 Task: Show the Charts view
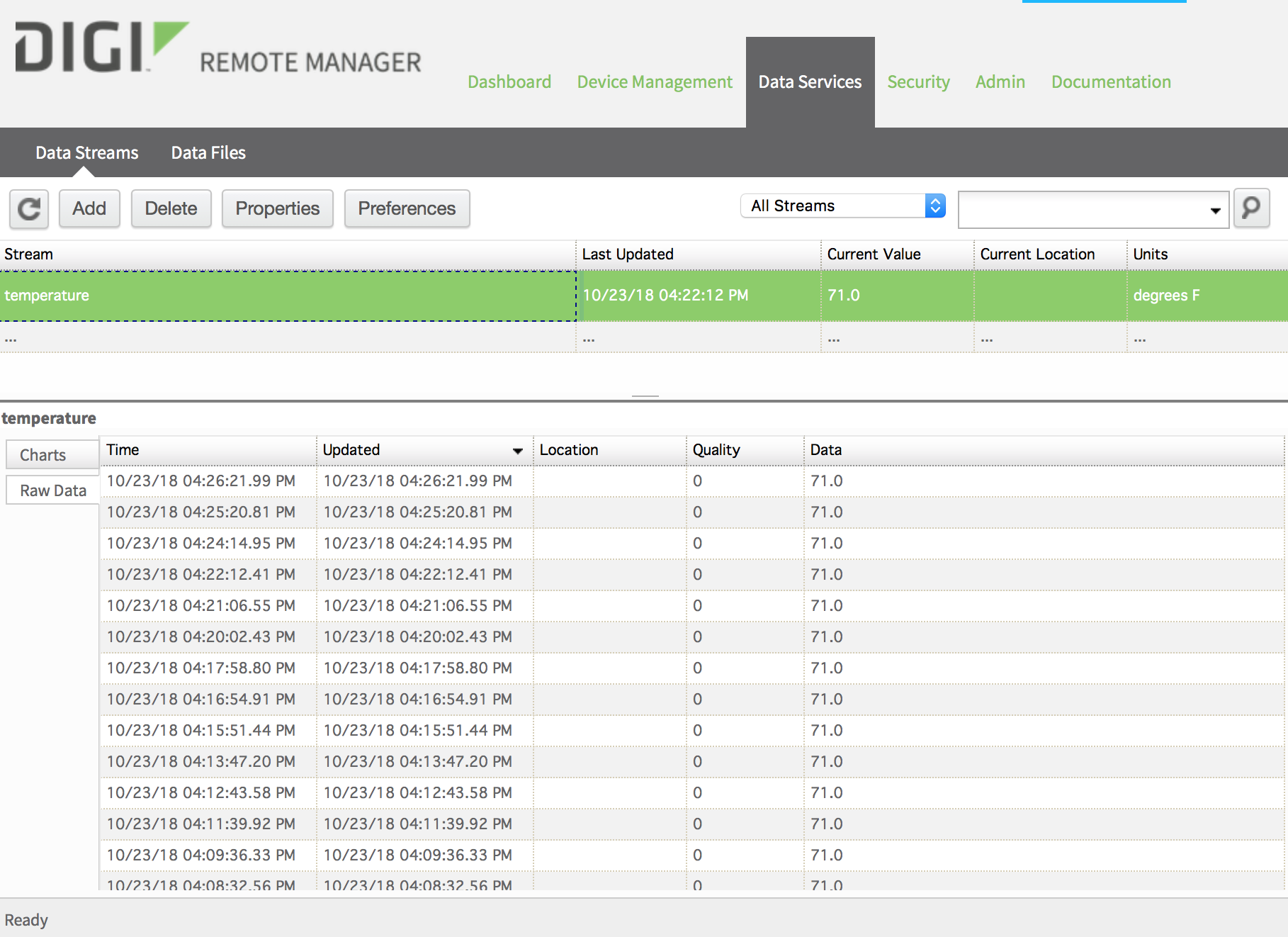[x=52, y=454]
